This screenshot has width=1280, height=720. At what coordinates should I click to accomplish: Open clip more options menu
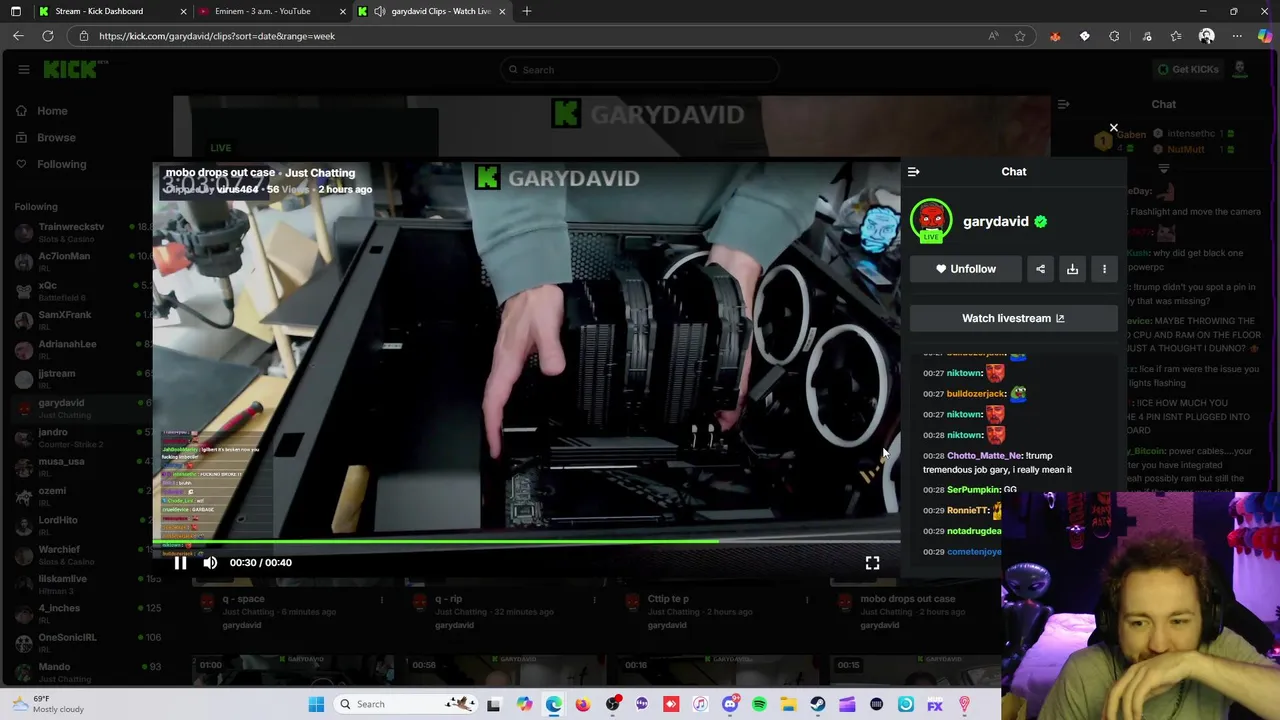tap(1104, 269)
